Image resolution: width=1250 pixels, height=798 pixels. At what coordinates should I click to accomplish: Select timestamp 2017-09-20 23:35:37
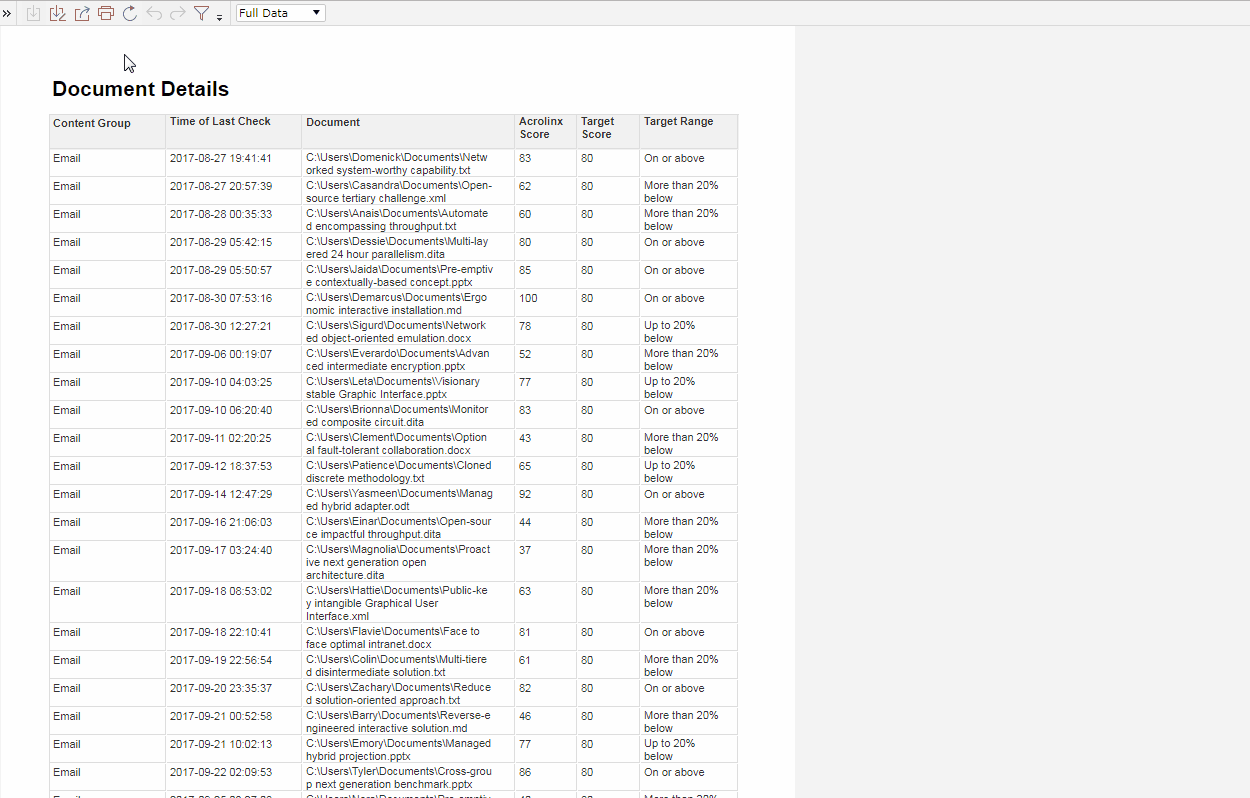[x=220, y=688]
